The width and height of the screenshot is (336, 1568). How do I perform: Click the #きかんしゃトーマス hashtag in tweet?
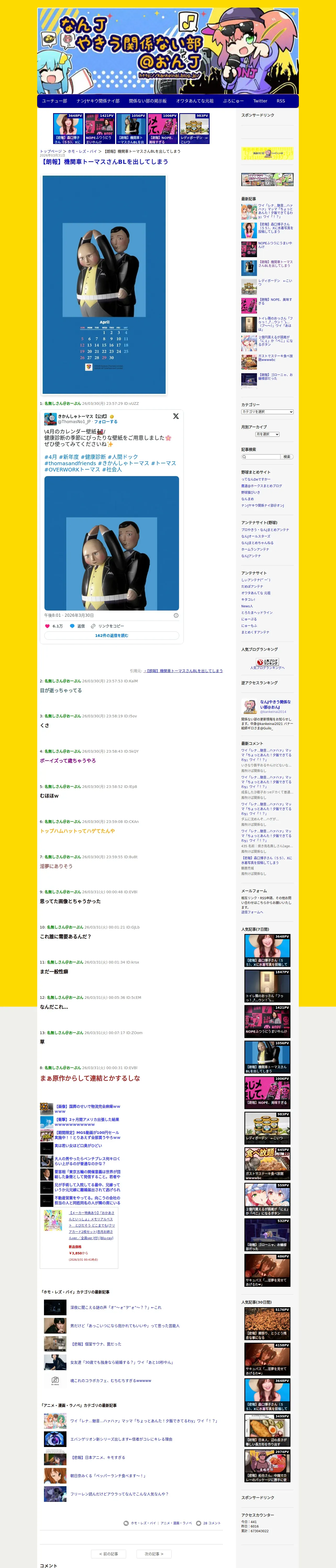point(123,463)
